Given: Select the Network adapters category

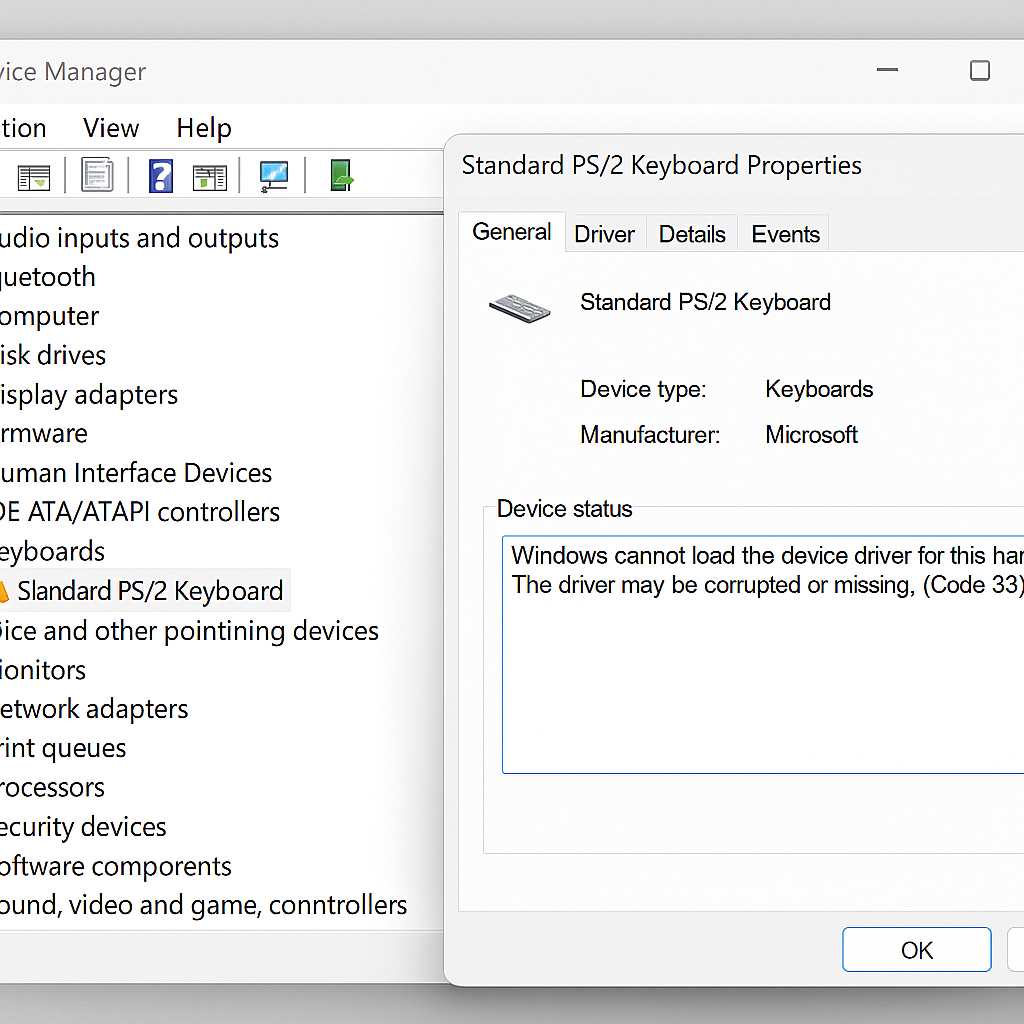Looking at the screenshot, I should tap(94, 709).
